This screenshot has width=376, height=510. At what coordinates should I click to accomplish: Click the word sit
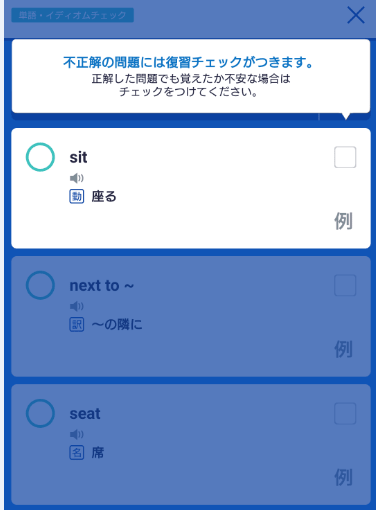(x=78, y=157)
